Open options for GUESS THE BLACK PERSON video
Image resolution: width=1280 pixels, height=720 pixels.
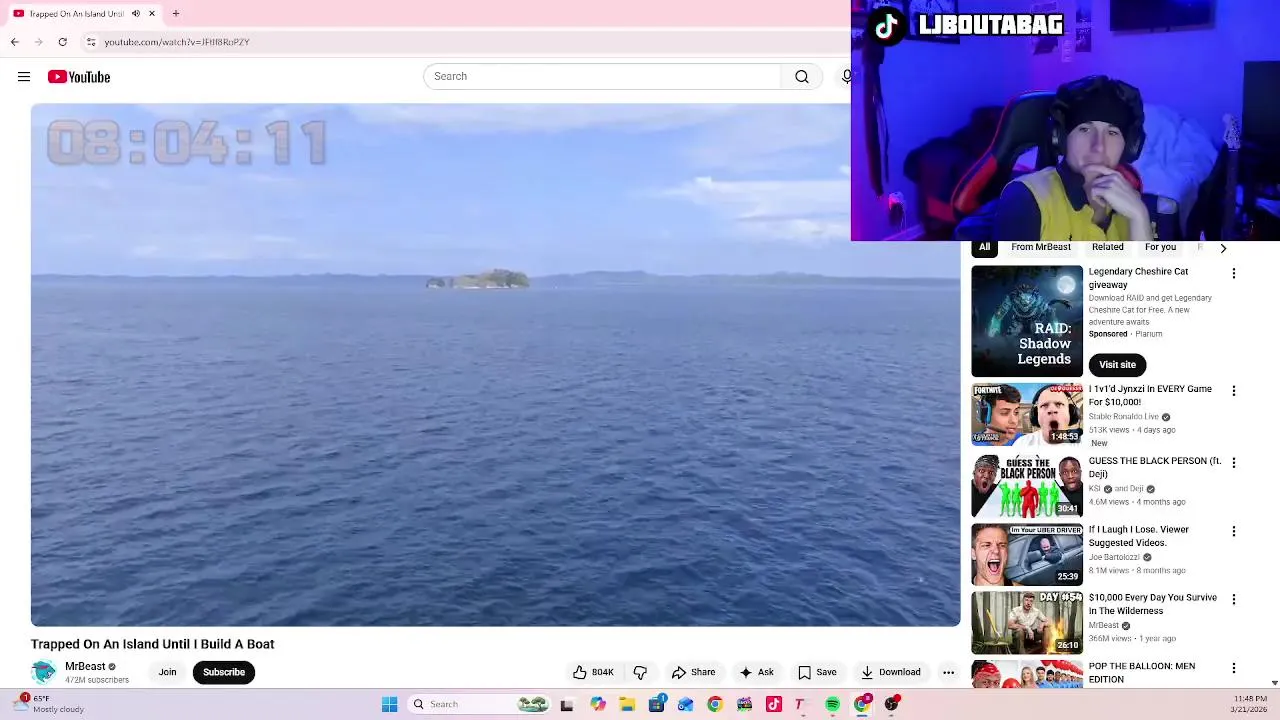pyautogui.click(x=1233, y=463)
